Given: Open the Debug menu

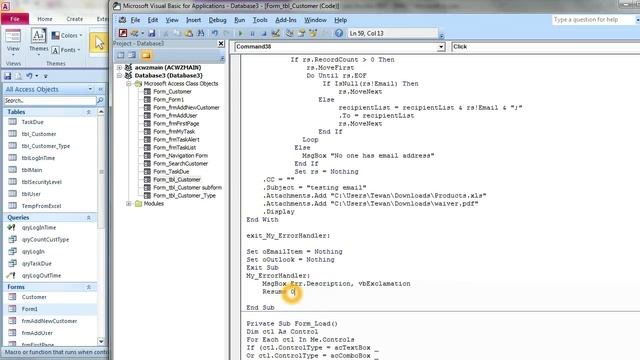Looking at the screenshot, I should point(217,20).
